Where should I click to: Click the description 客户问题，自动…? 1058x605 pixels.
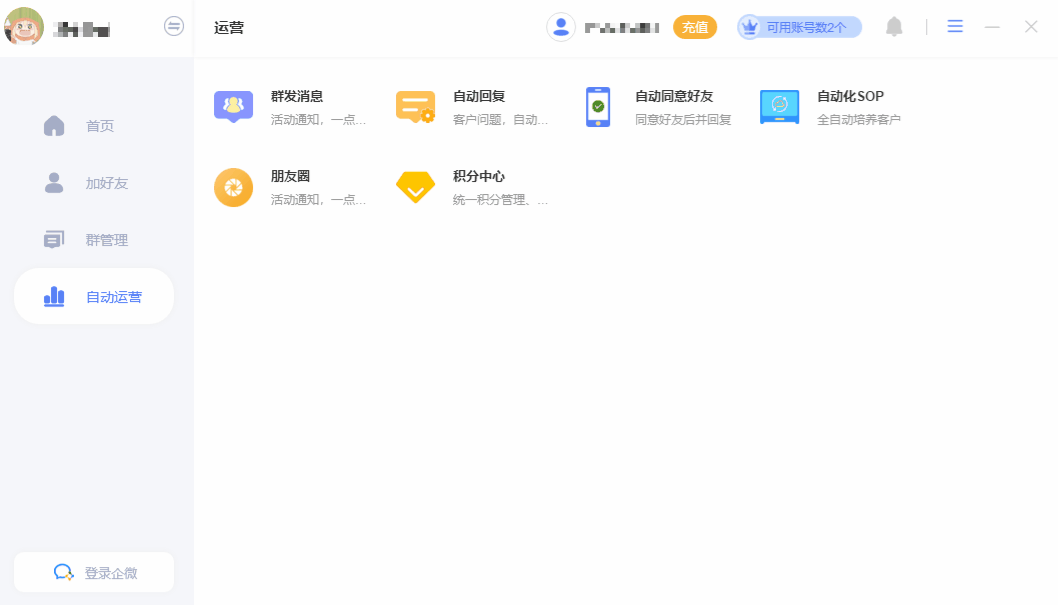(500, 119)
